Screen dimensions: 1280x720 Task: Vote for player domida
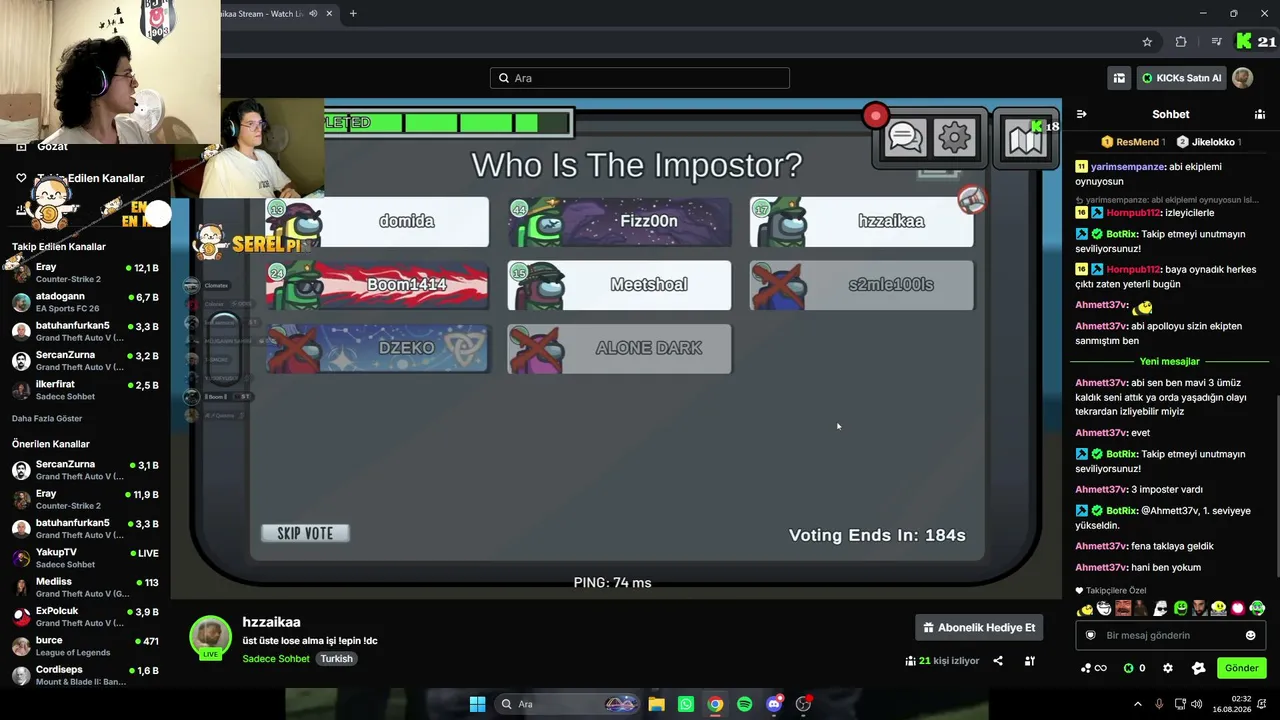pyautogui.click(x=377, y=221)
